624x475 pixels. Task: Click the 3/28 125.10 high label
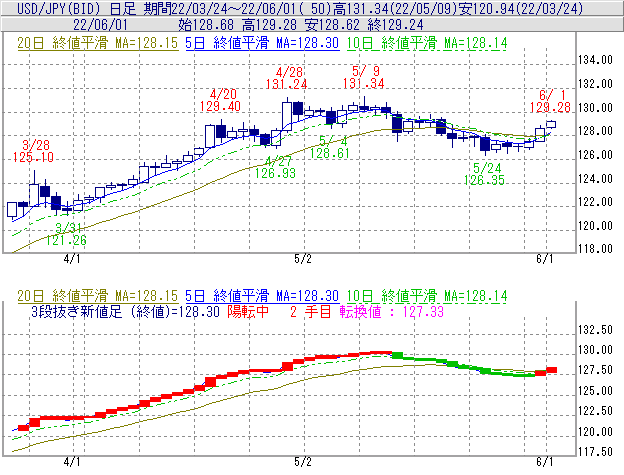(33, 151)
